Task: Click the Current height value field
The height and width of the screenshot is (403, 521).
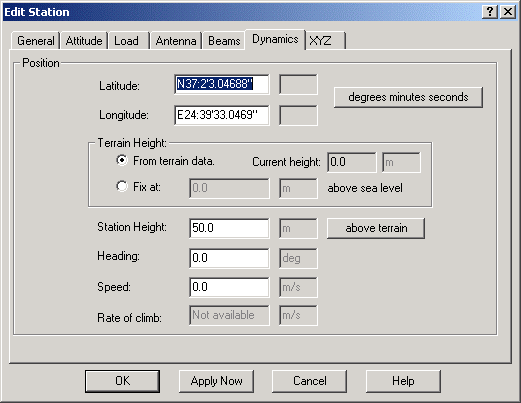Action: (x=352, y=162)
